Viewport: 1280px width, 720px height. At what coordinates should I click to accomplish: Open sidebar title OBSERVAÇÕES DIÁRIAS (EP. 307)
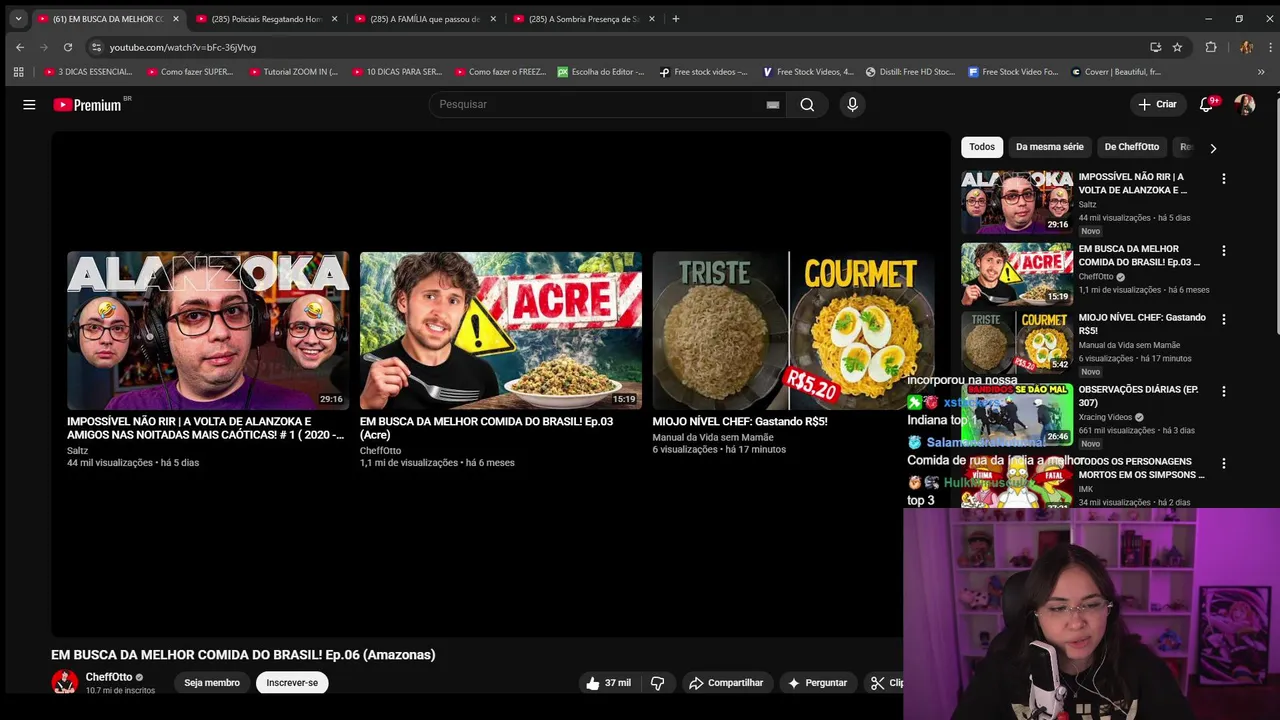1138,396
